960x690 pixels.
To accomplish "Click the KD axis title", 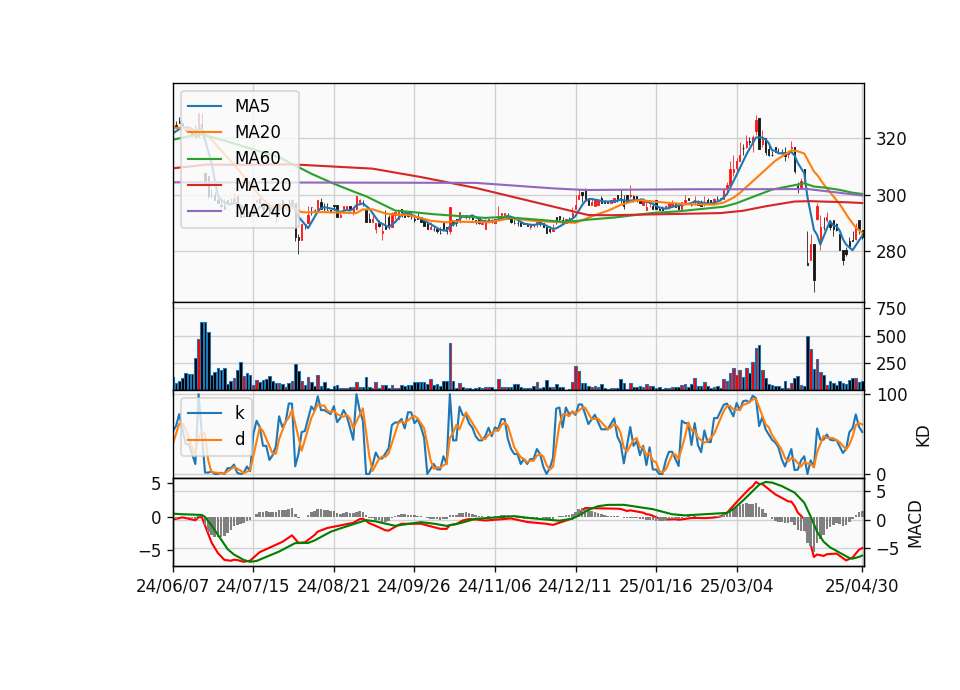I will pos(923,436).
